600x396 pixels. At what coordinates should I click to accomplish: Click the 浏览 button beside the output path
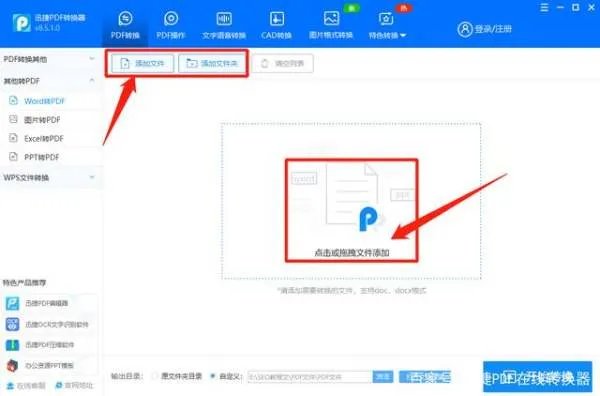pos(383,377)
